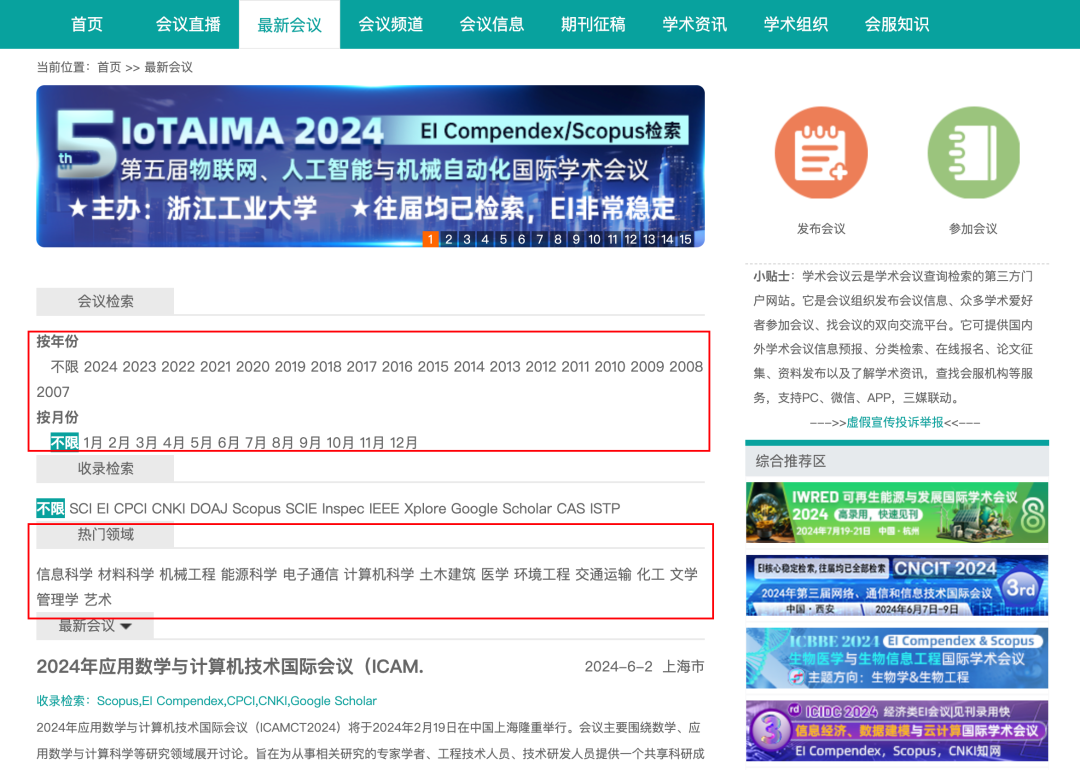
Task: Choose the 计算机科学 field
Action: (379, 574)
